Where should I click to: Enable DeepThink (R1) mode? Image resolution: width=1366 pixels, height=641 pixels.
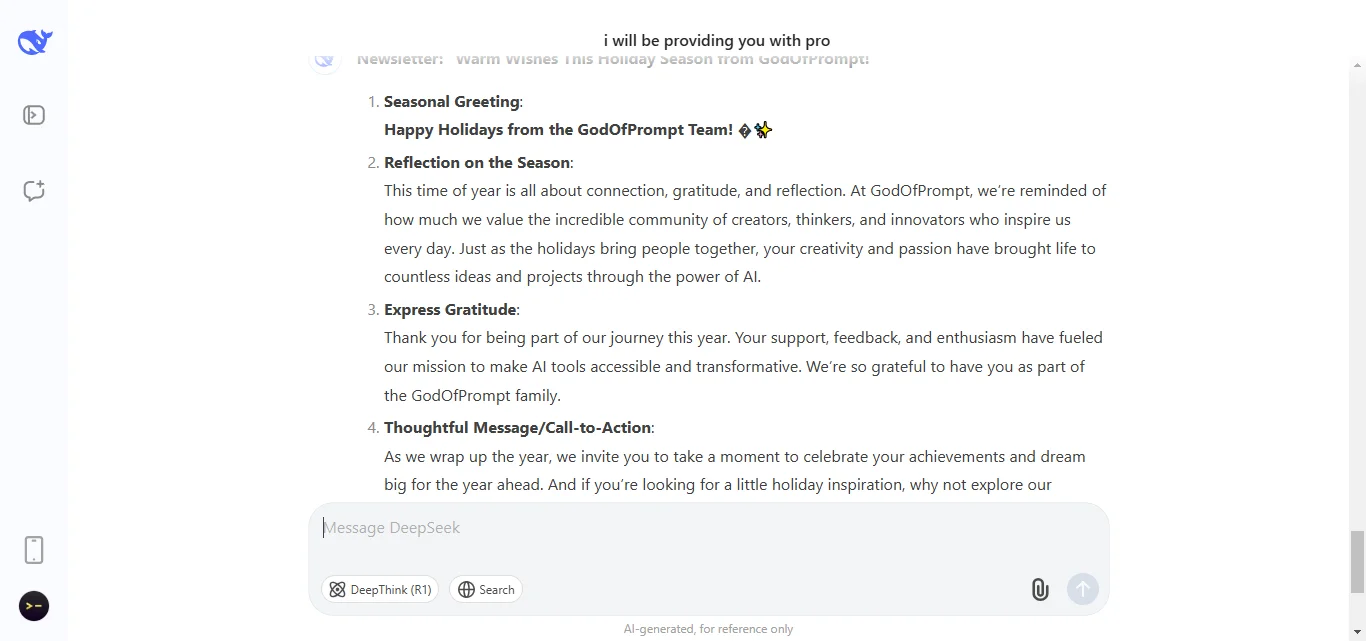(x=380, y=589)
